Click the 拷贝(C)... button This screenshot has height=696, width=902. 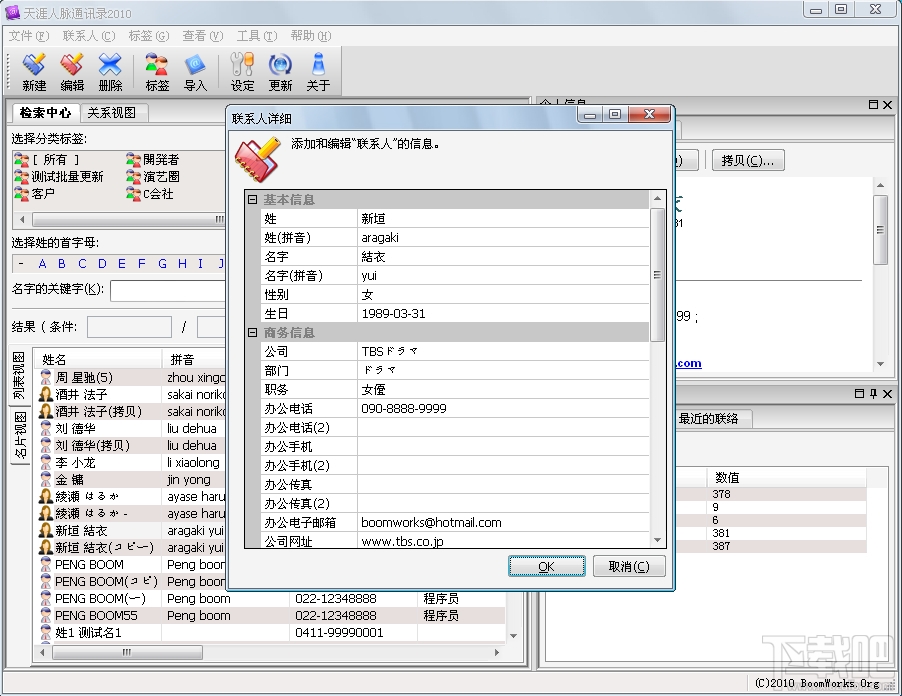tap(748, 160)
